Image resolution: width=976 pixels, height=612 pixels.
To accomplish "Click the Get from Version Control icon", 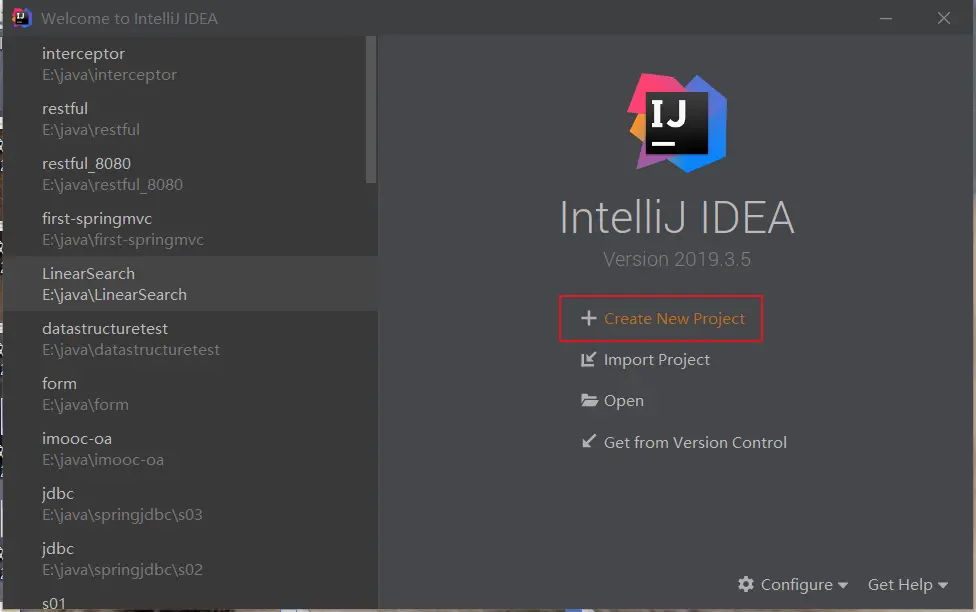I will (589, 442).
